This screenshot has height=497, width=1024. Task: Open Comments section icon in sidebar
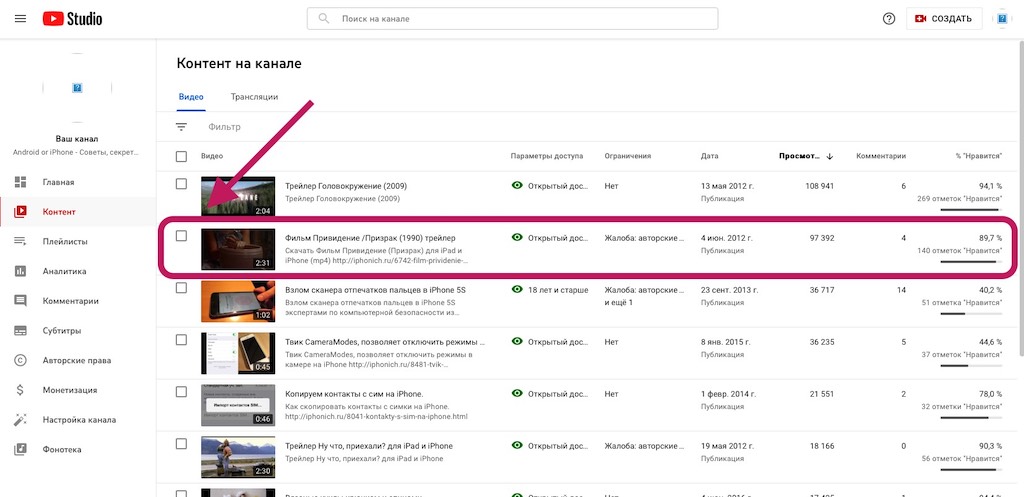click(x=20, y=301)
